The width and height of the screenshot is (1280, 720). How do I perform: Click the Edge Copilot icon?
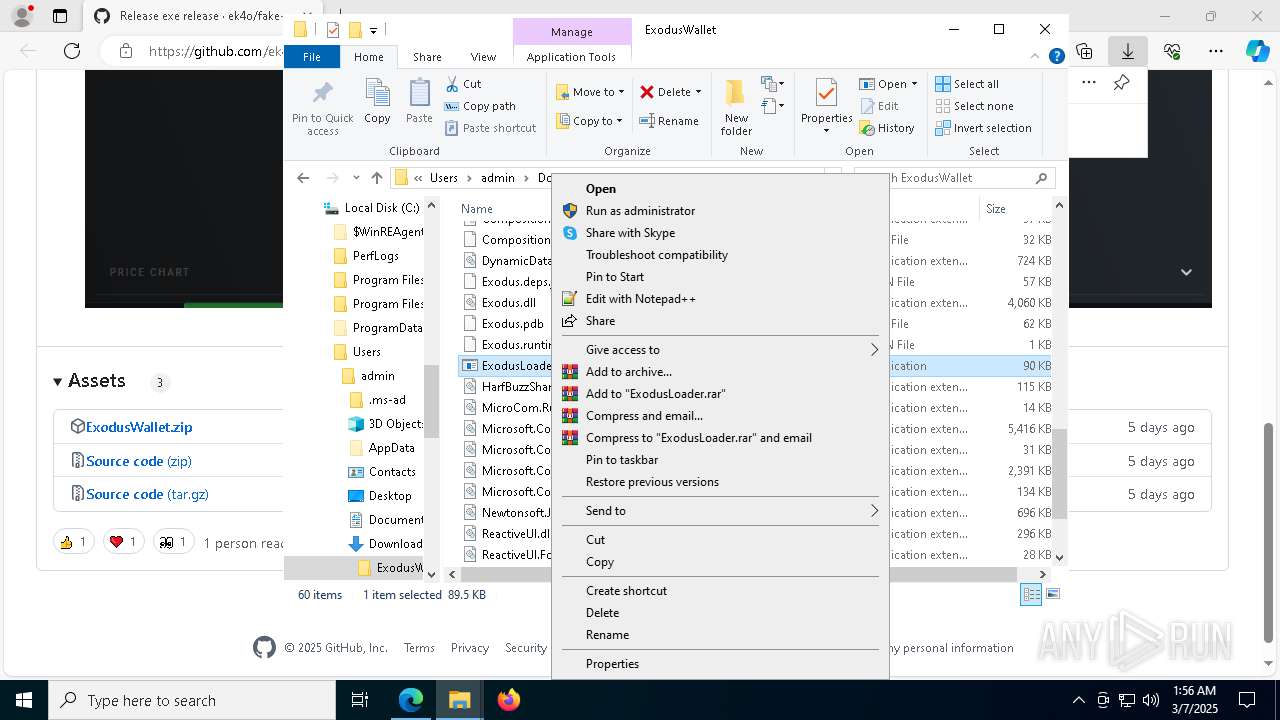coord(1258,51)
